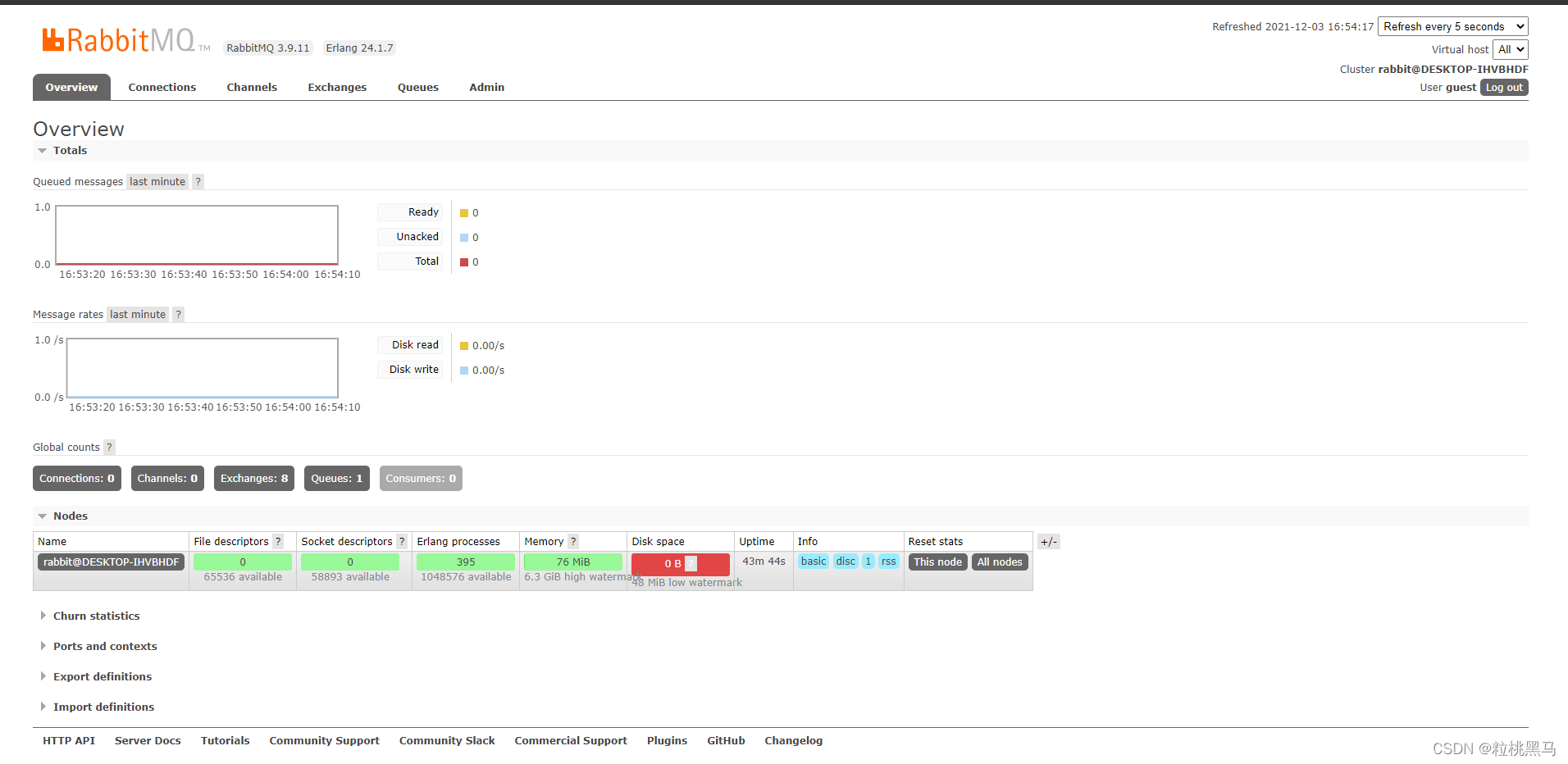The height and width of the screenshot is (764, 1568).
Task: Click the Connections: 0 count button
Action: tap(77, 479)
